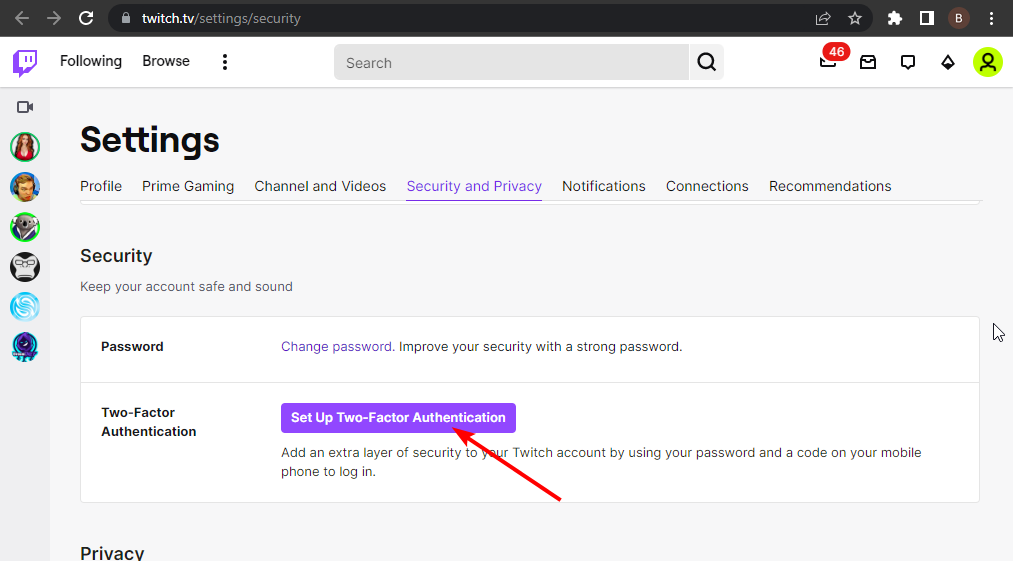Click into the Search input field
This screenshot has width=1013, height=561.
511,62
